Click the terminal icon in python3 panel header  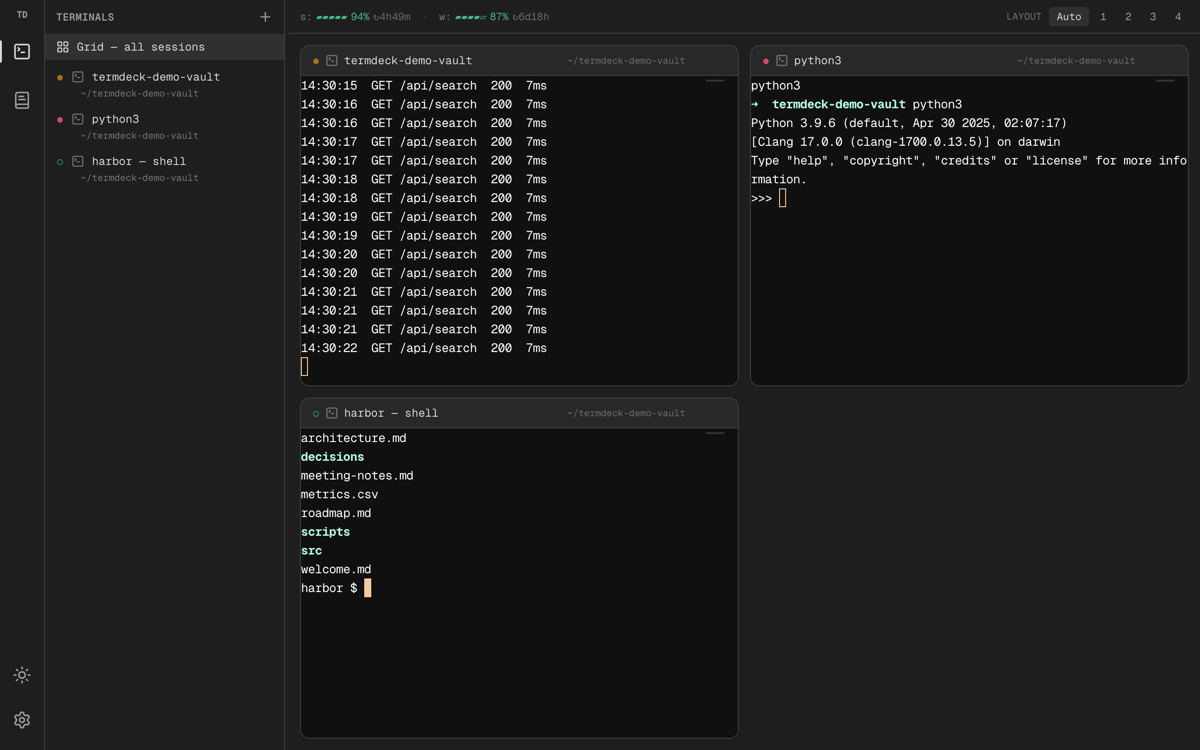tap(782, 61)
